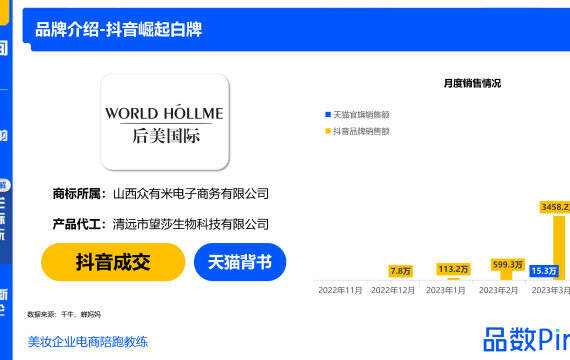570x360 pixels.
Task: Click the blue 15.3万 data label
Action: pos(544,271)
